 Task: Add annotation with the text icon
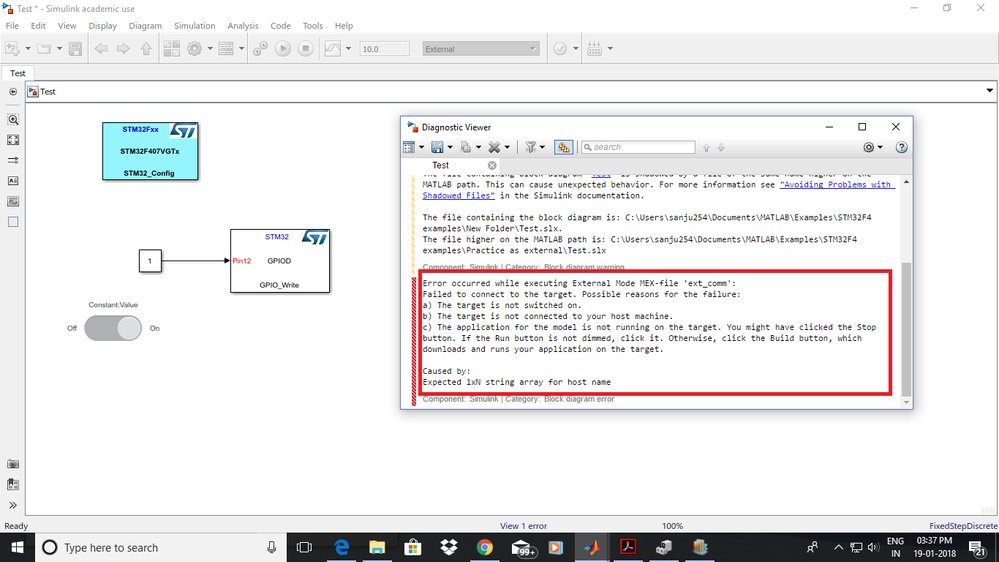13,181
